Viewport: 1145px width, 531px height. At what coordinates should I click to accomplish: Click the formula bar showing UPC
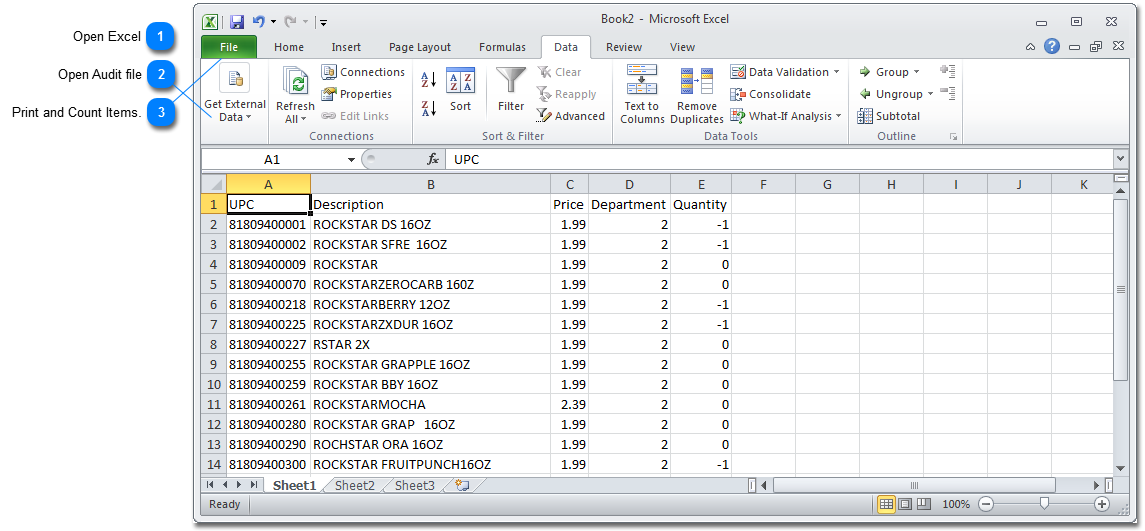(x=779, y=159)
